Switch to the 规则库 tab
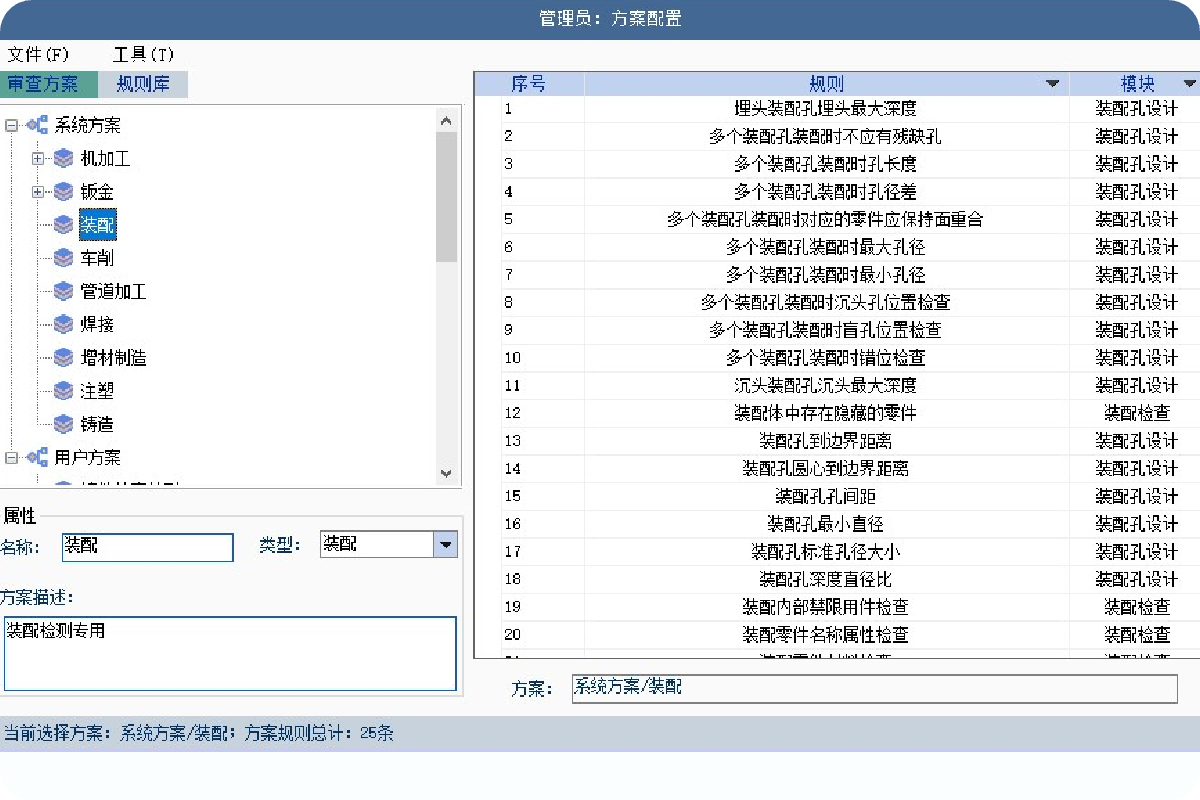 [x=143, y=84]
